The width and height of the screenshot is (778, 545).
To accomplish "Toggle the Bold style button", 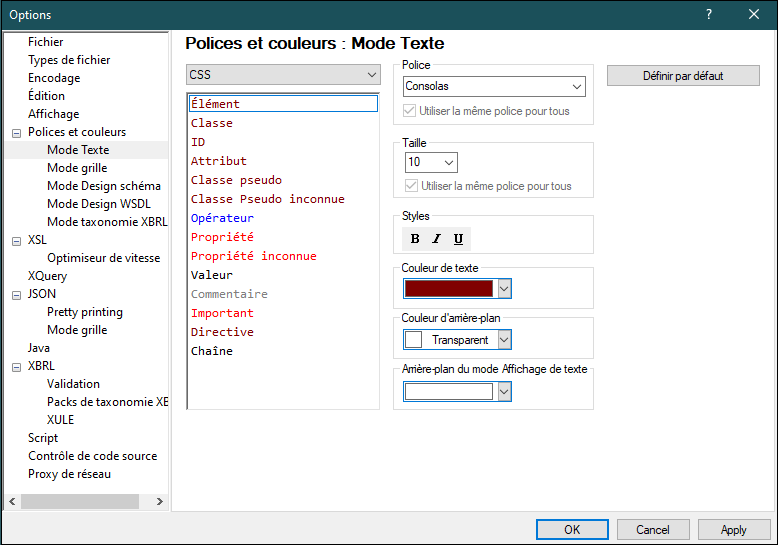I will point(415,239).
